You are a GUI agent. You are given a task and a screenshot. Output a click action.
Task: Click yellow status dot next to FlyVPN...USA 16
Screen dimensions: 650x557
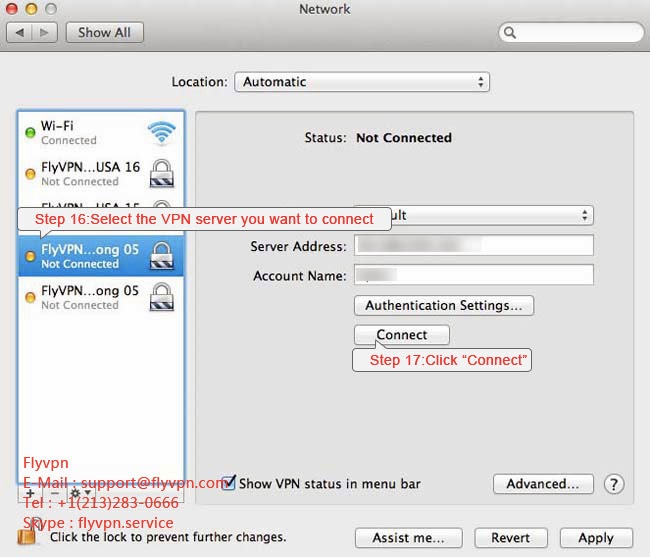pos(30,174)
